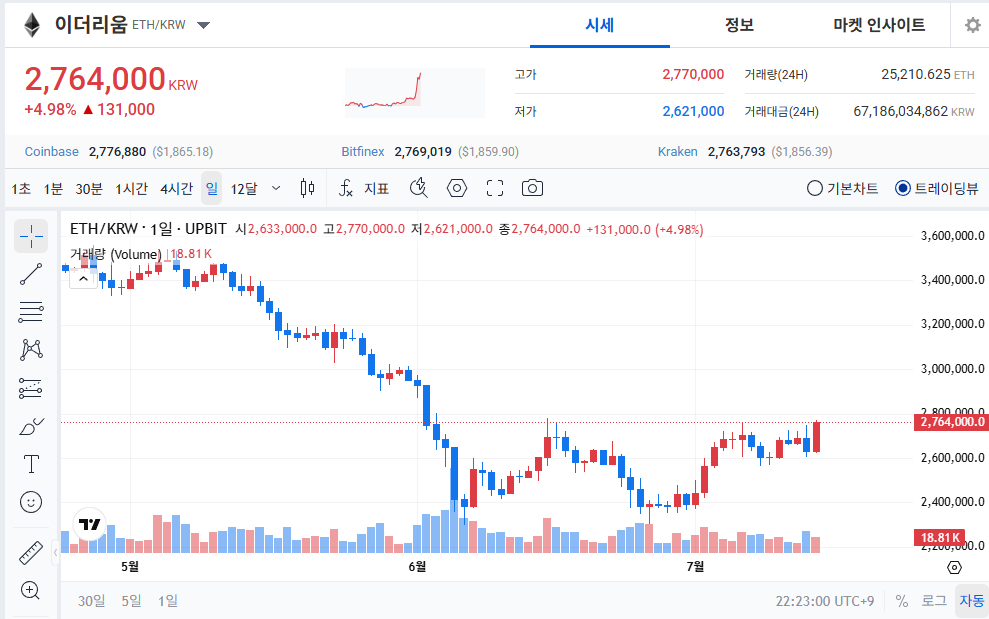Viewport: 989px width, 619px height.
Task: Select the 1시간 interval
Action: tap(131, 189)
